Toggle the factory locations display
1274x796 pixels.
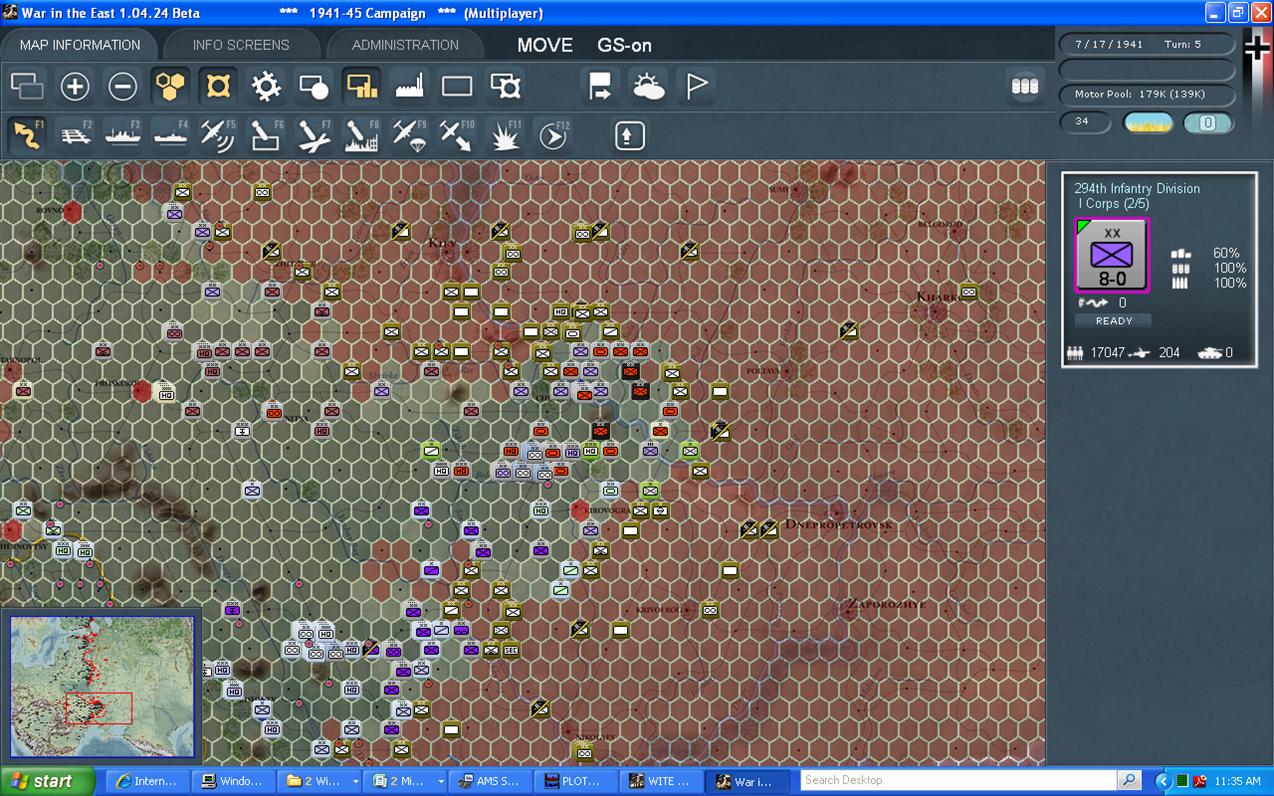point(410,87)
